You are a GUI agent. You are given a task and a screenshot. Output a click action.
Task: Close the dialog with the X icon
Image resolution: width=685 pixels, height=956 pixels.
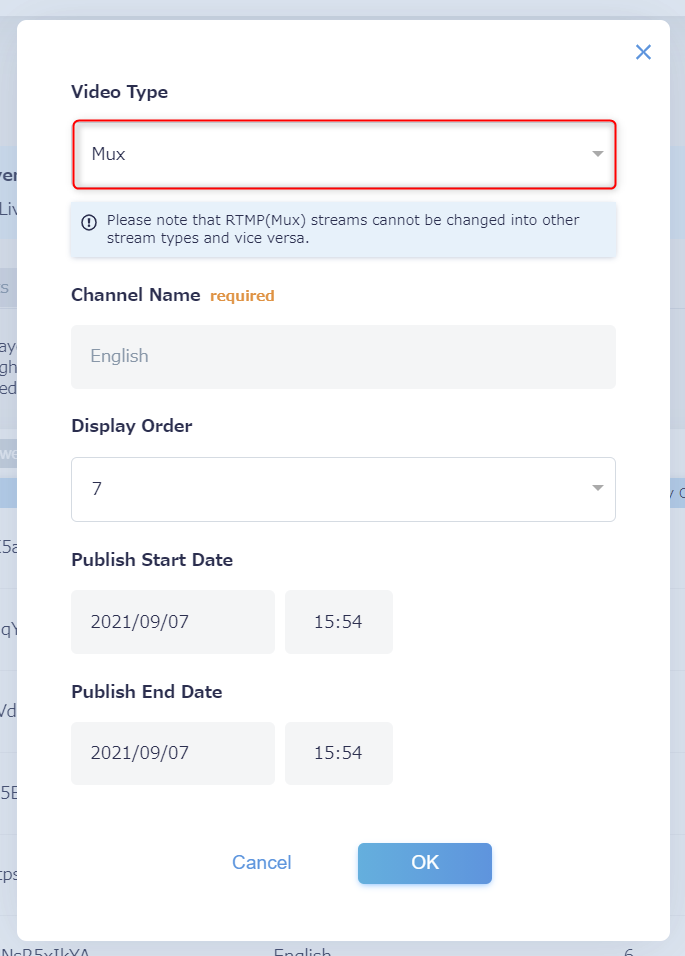pyautogui.click(x=643, y=52)
